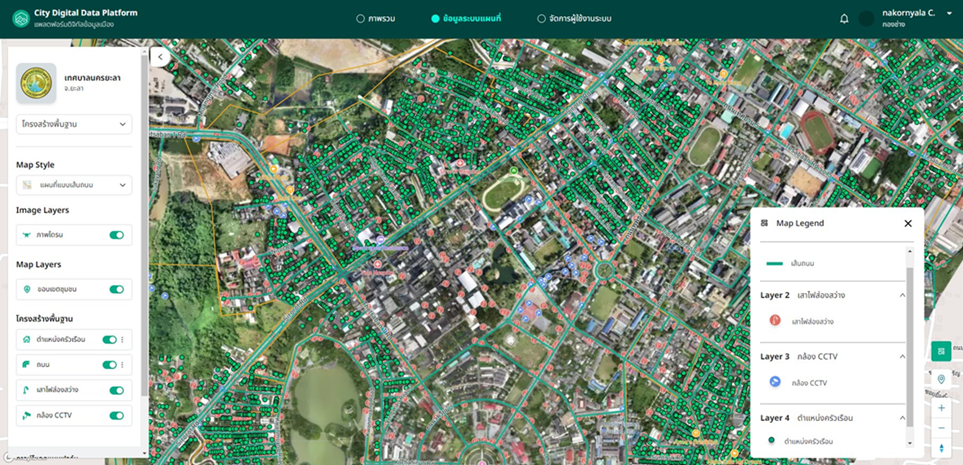
Task: Collapse Layer 2 เสาไฟส่องสว่าง in legend
Action: pos(903,296)
